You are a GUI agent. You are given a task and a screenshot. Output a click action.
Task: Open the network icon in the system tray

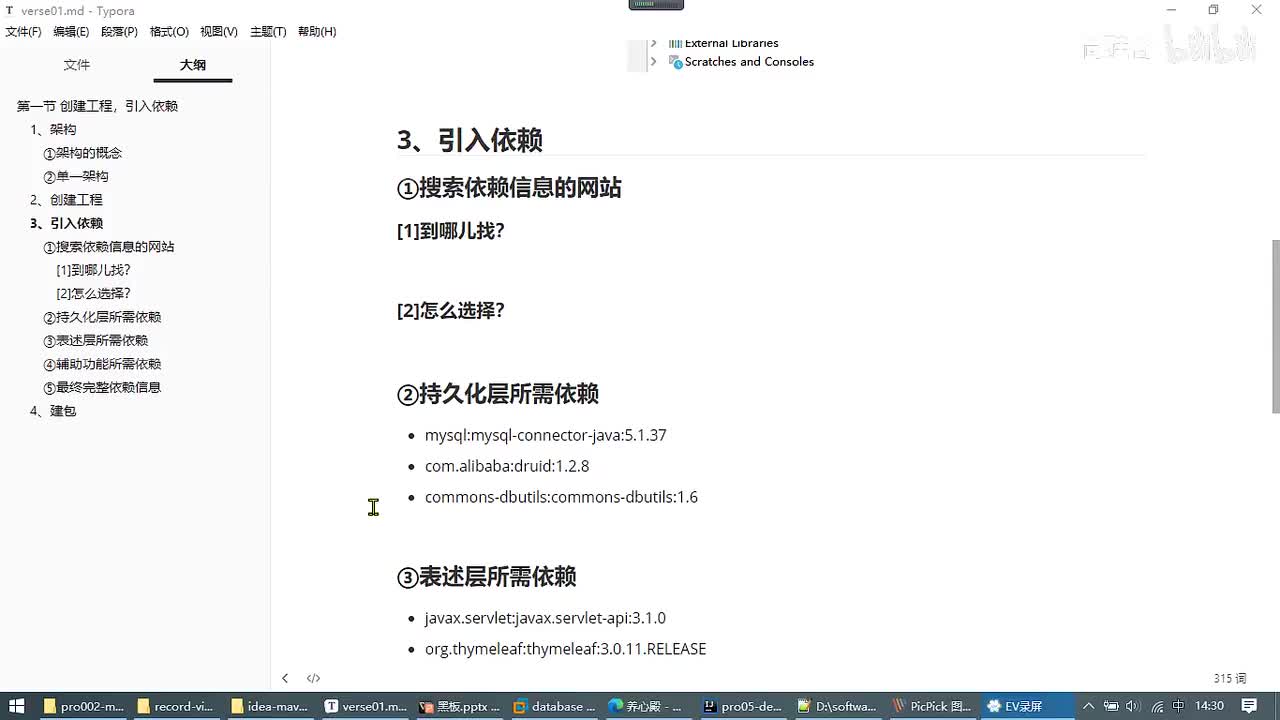1156,706
